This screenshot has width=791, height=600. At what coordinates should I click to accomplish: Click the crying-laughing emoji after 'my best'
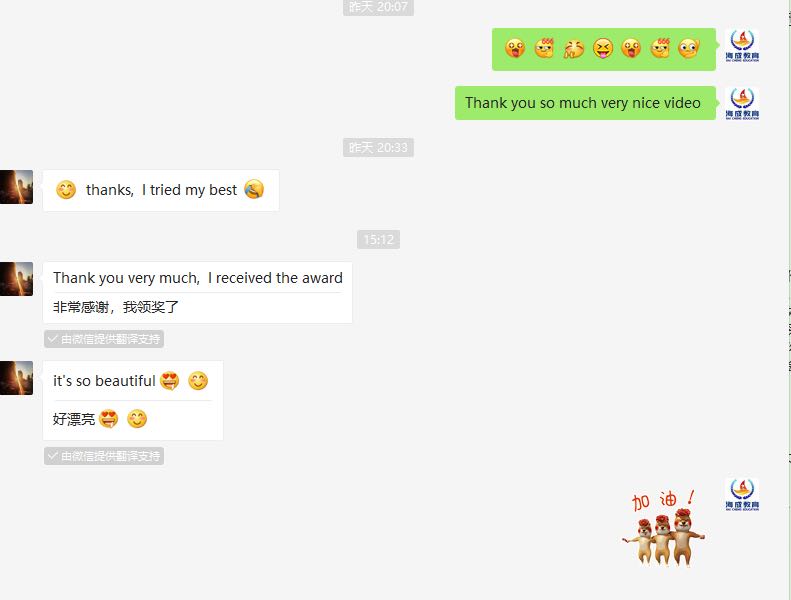254,190
